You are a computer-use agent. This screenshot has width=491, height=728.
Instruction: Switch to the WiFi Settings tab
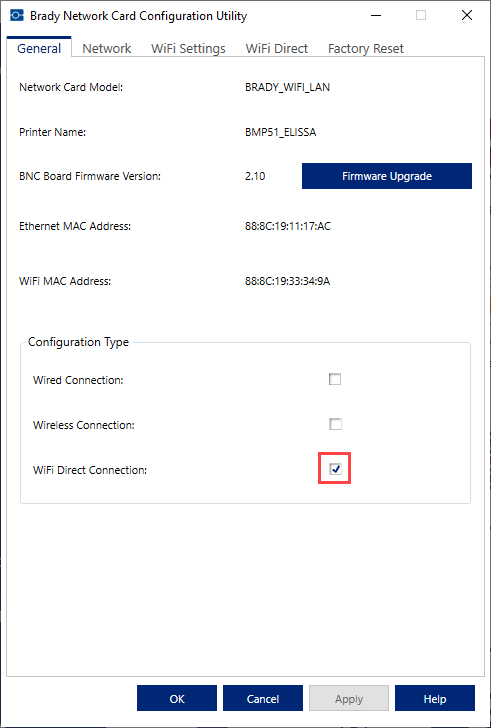coord(188,49)
